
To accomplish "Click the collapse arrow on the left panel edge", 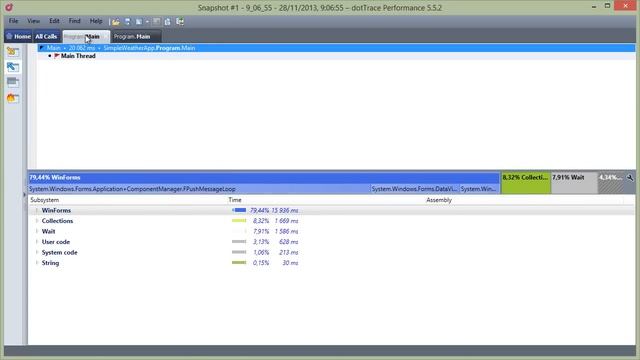I will coord(24,195).
